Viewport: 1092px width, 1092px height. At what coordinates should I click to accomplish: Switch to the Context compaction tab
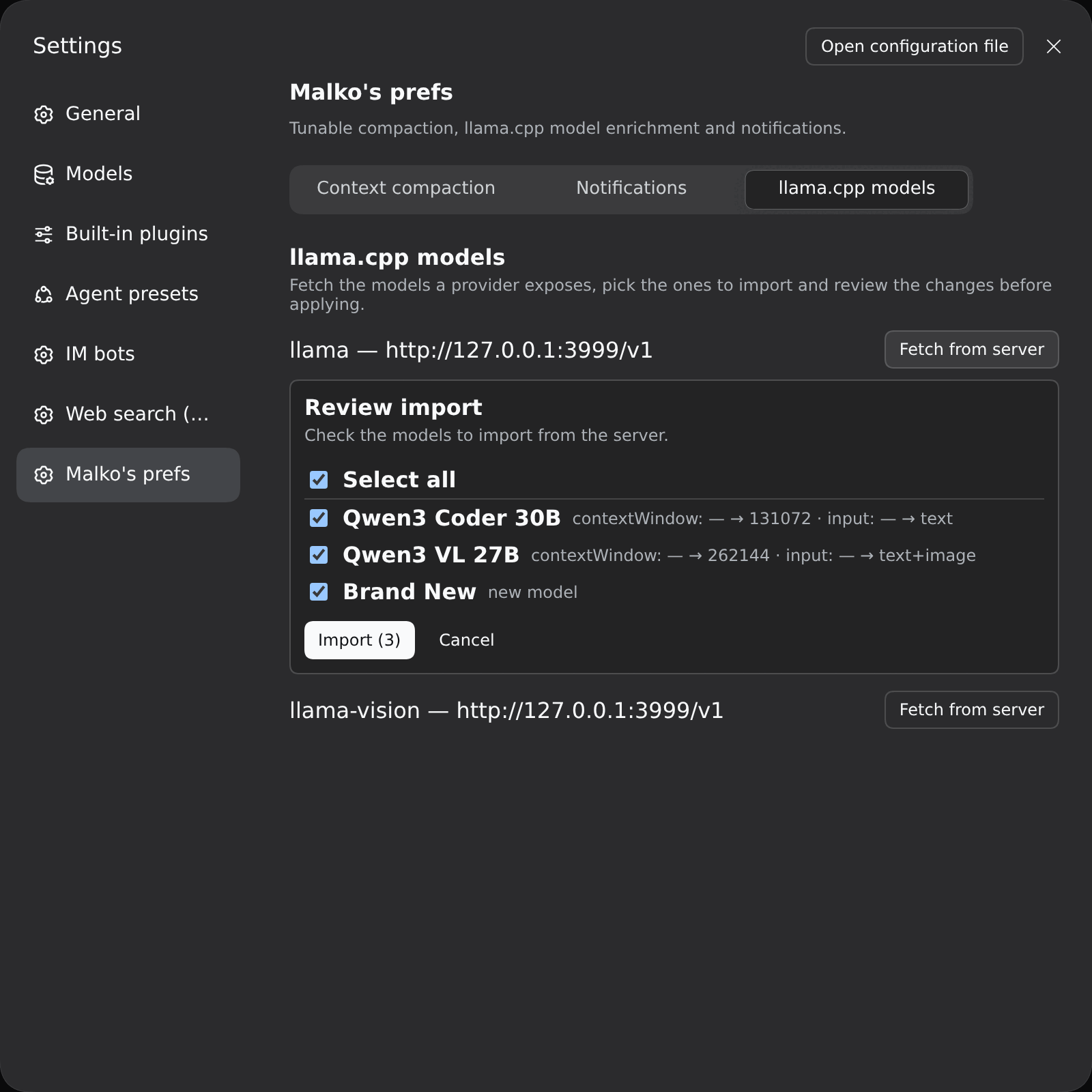click(x=406, y=188)
